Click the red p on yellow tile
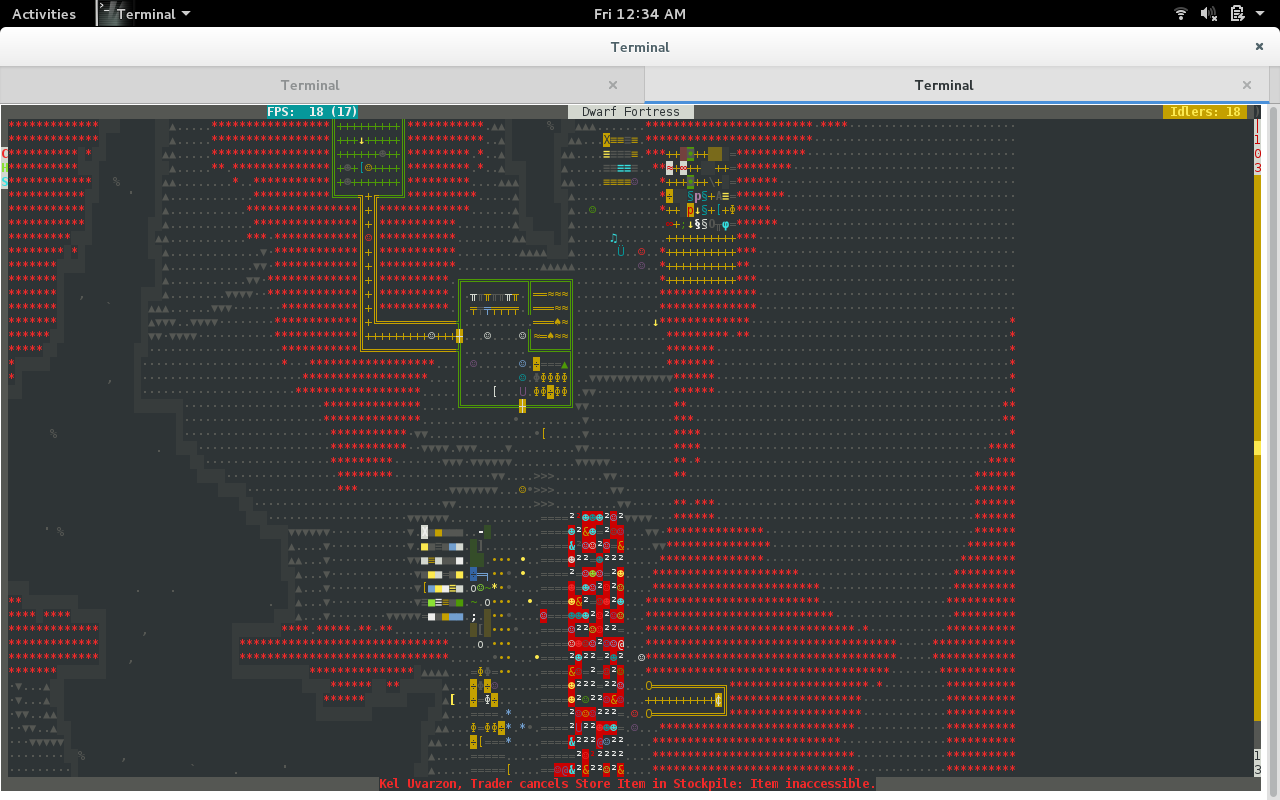 tap(690, 210)
